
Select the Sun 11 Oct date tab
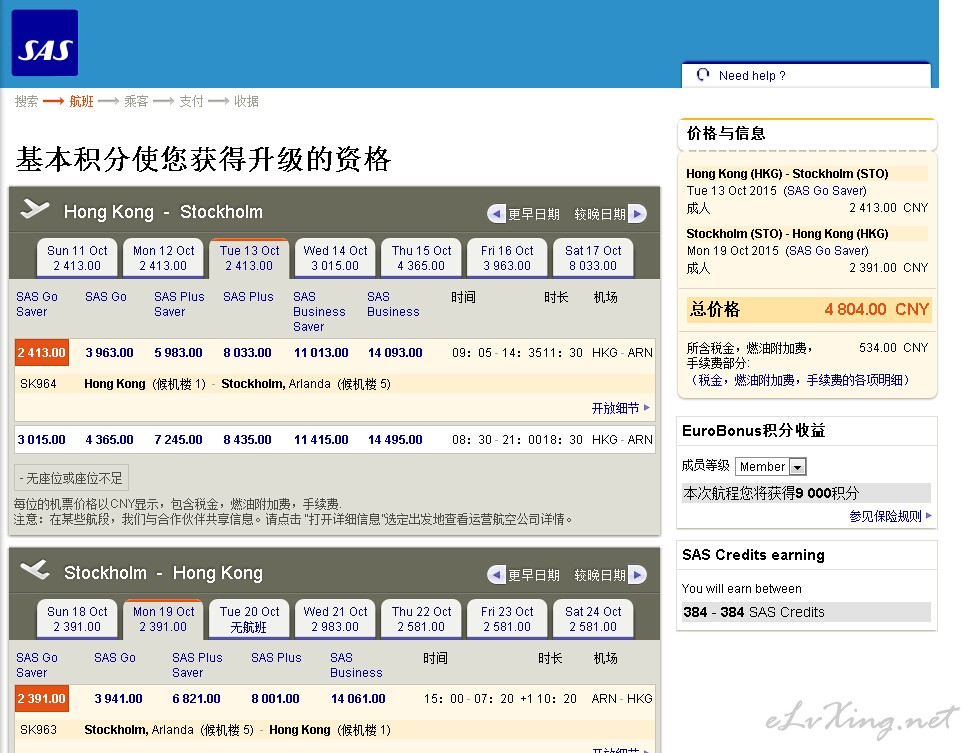pos(77,258)
